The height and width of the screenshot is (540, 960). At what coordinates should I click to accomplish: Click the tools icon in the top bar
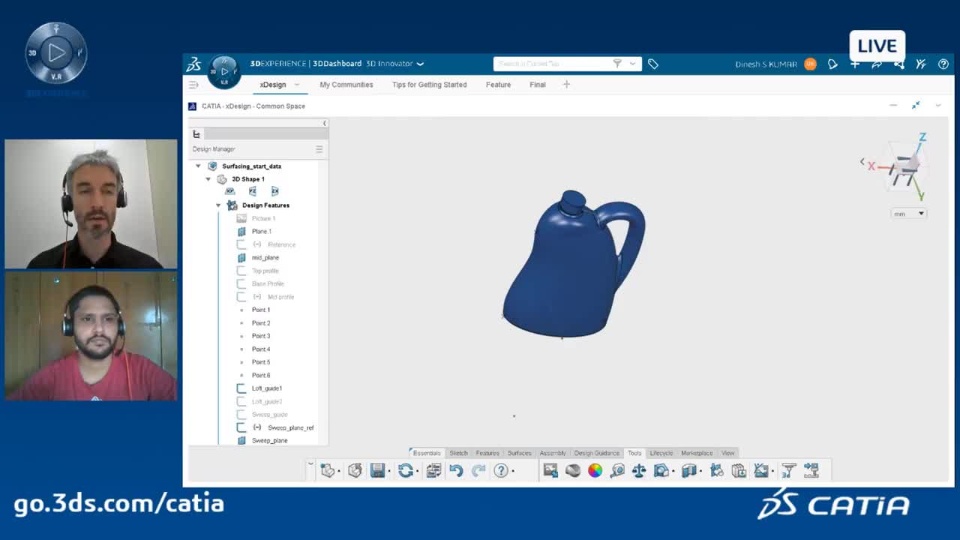[x=921, y=64]
